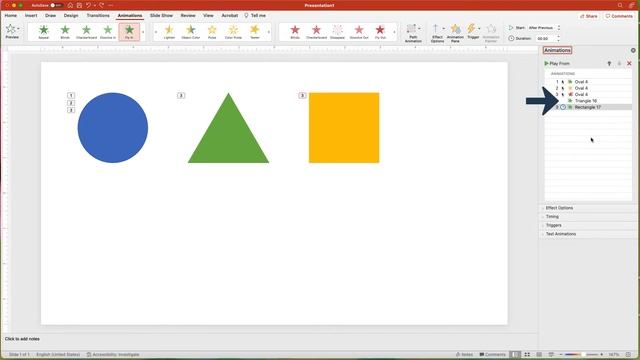Viewport: 640px width, 360px height.
Task: Apply the Color Pulse emphasis effect
Action: (x=233, y=31)
